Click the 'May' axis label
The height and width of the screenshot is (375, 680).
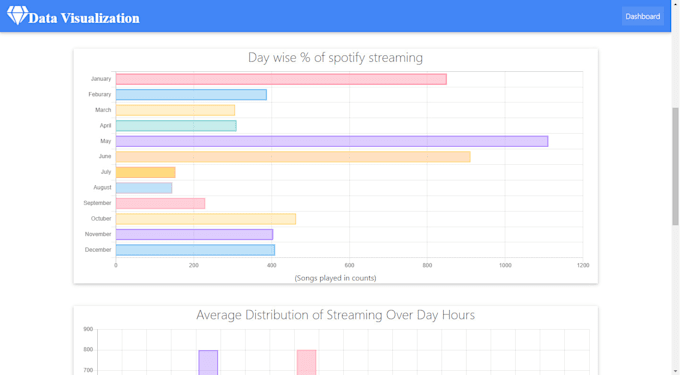coord(106,141)
